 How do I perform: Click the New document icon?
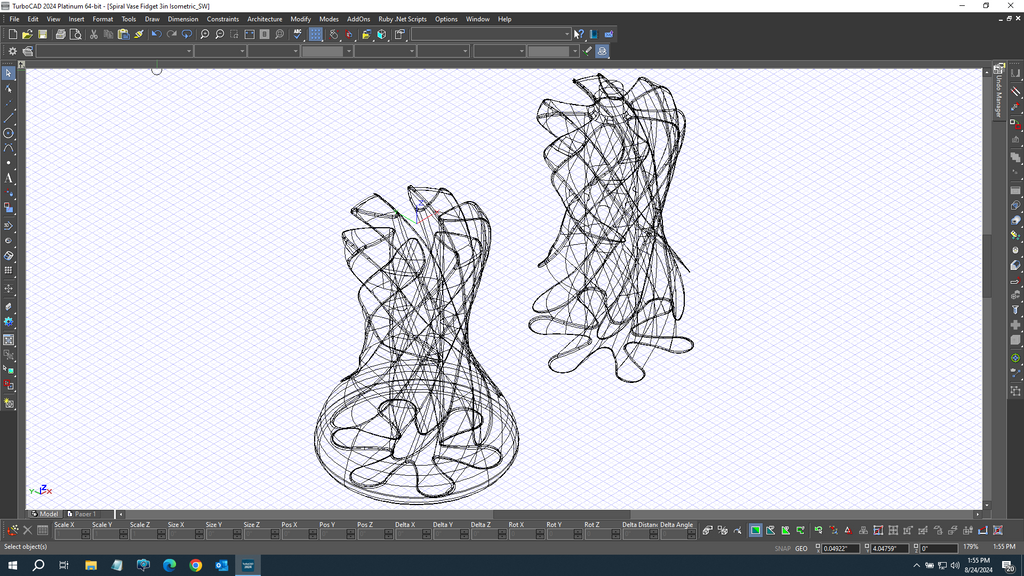(x=12, y=34)
